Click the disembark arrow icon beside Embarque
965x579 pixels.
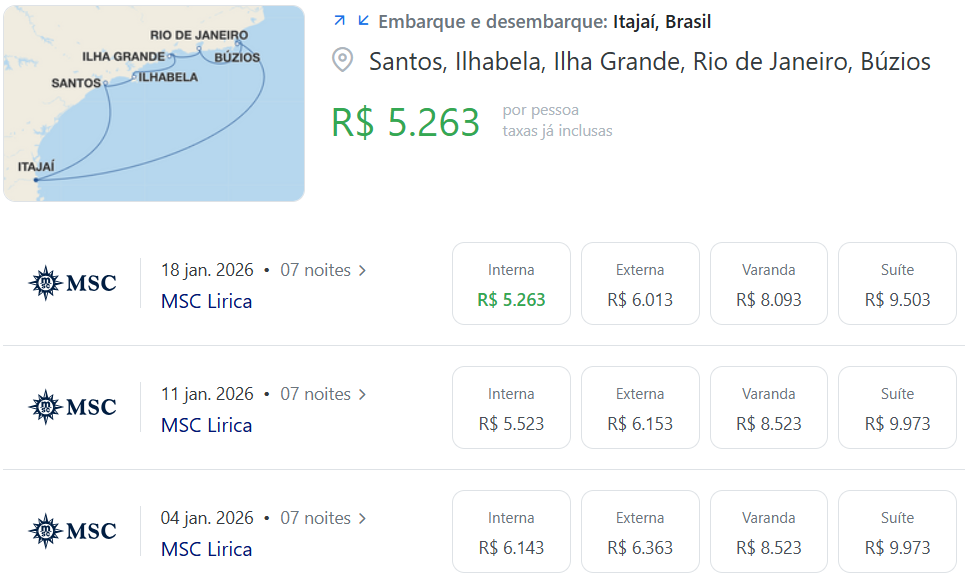363,20
